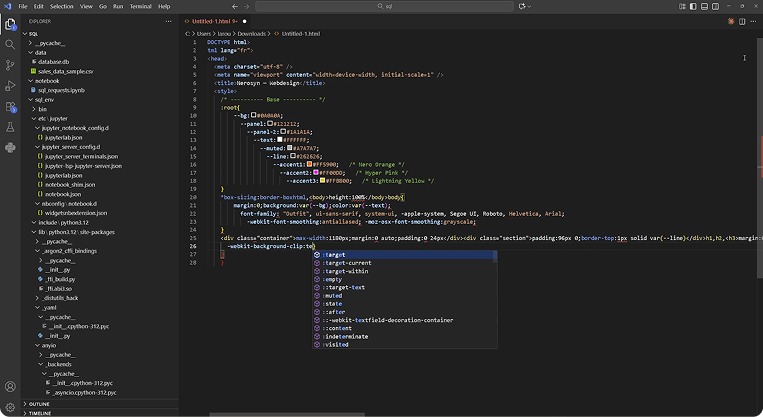Open the Run menu
This screenshot has width=763, height=417.
click(x=118, y=6)
